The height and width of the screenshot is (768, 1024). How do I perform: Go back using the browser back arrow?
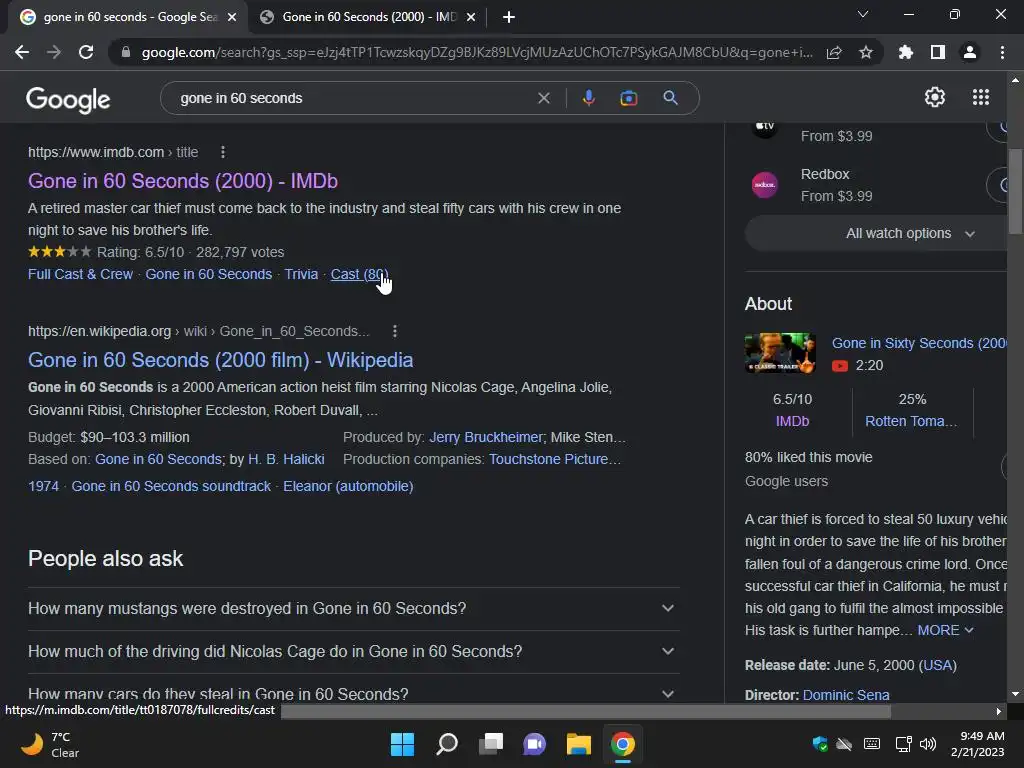tap(22, 52)
